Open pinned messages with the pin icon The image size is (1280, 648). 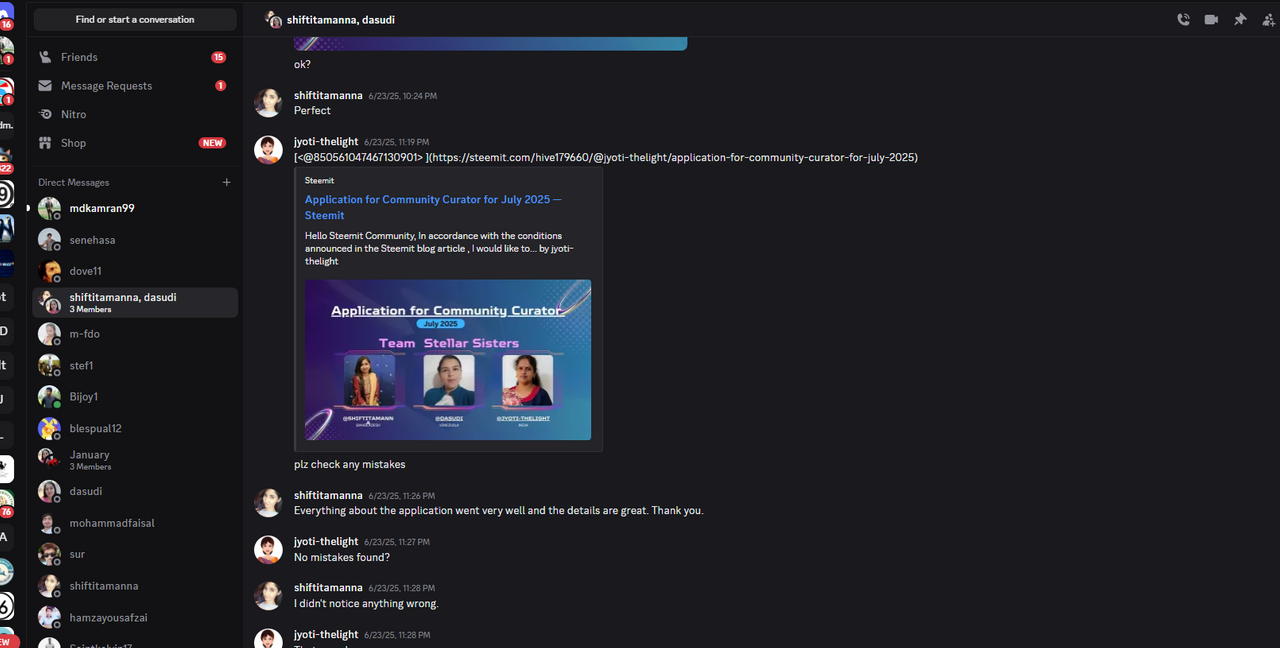pos(1240,19)
